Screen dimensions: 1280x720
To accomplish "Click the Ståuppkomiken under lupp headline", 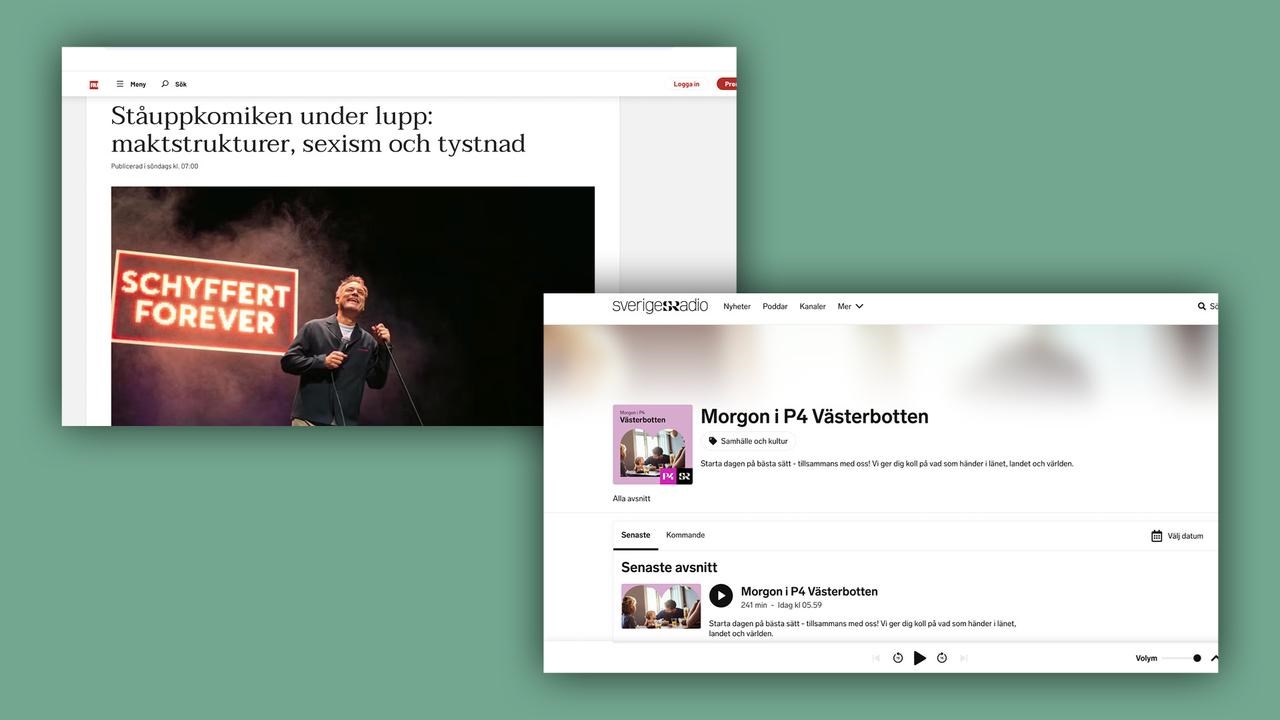I will point(318,129).
